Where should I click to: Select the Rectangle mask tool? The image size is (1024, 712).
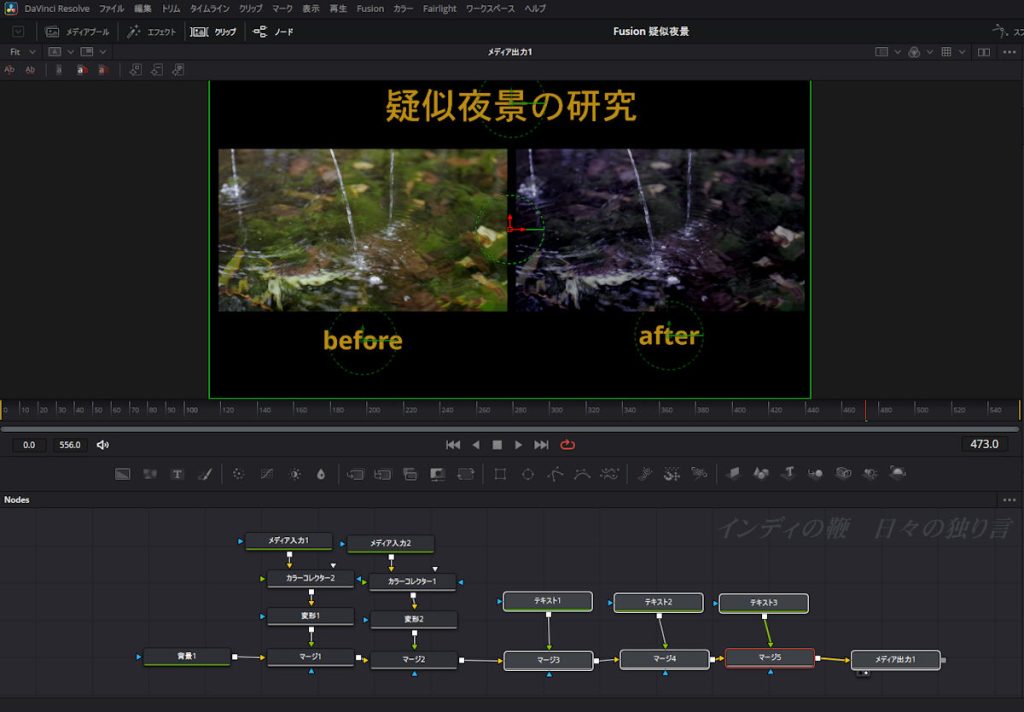coord(500,474)
